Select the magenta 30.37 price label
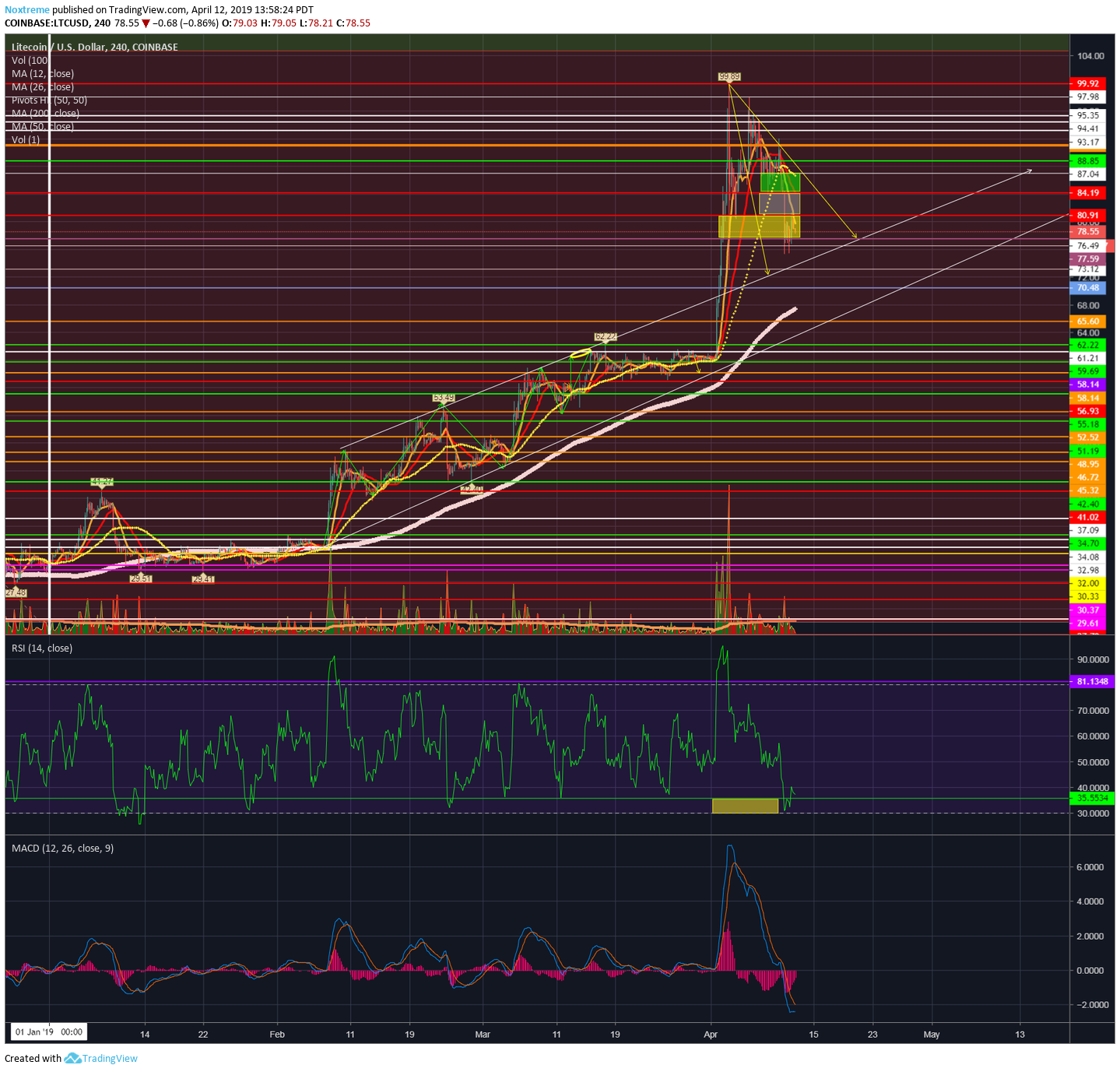This screenshot has height=1072, width=1120. point(1087,610)
